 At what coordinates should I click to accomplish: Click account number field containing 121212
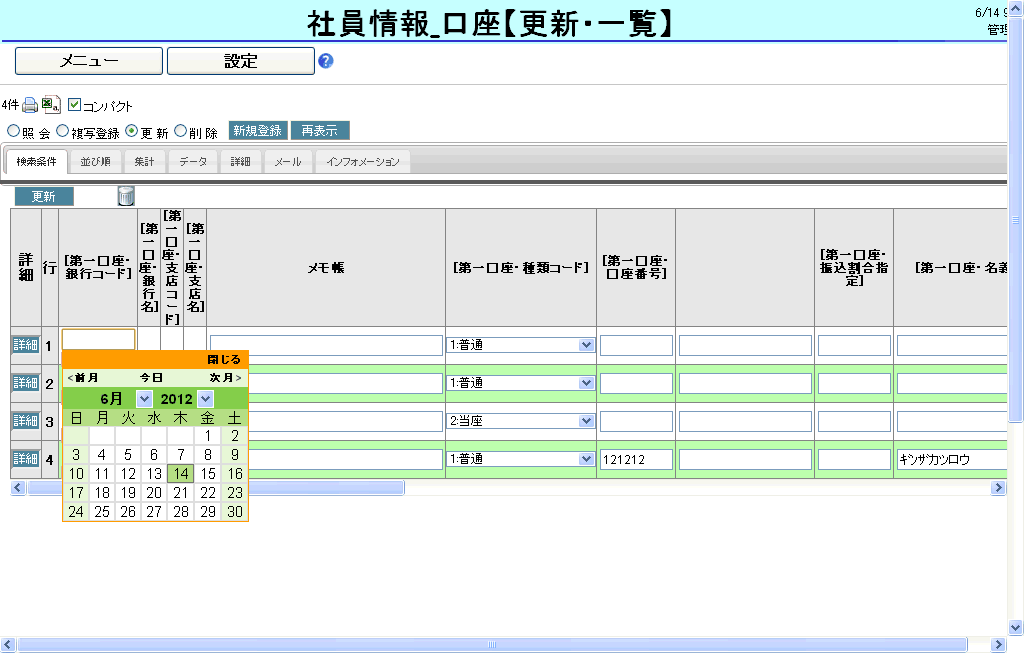click(636, 460)
